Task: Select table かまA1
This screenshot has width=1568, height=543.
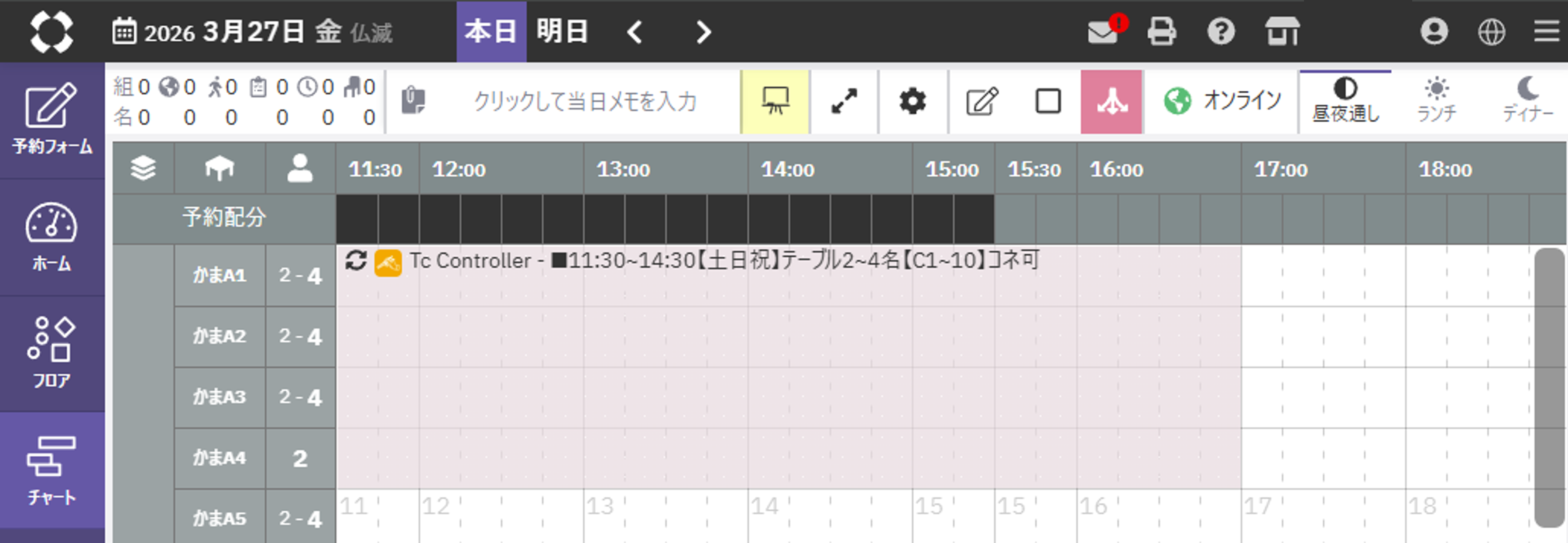Action: [x=220, y=276]
